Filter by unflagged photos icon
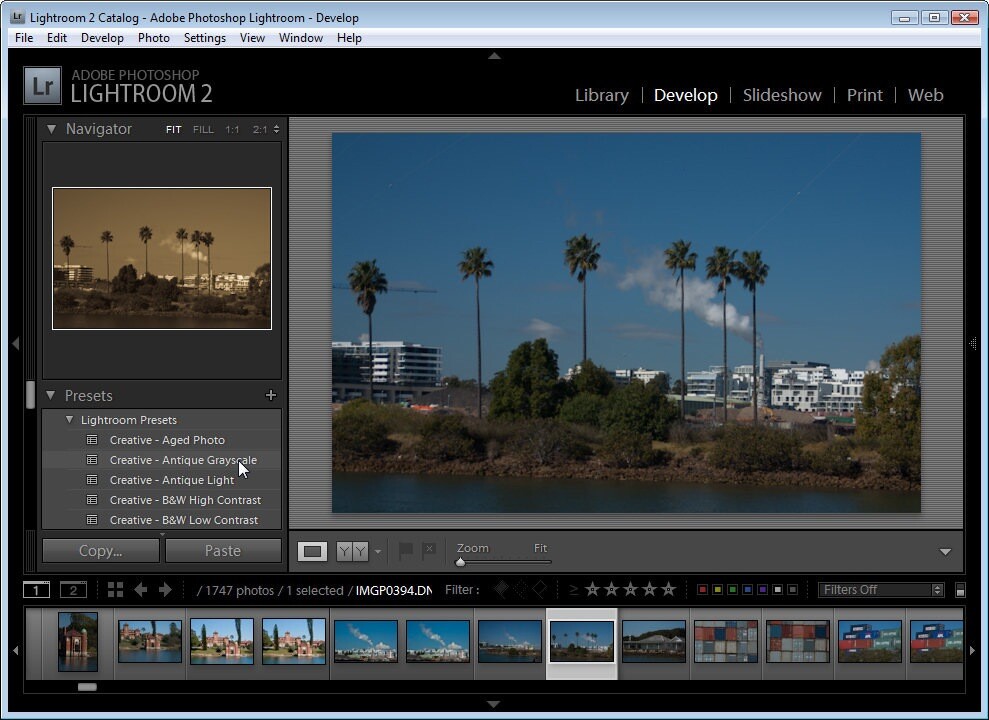 coord(520,589)
